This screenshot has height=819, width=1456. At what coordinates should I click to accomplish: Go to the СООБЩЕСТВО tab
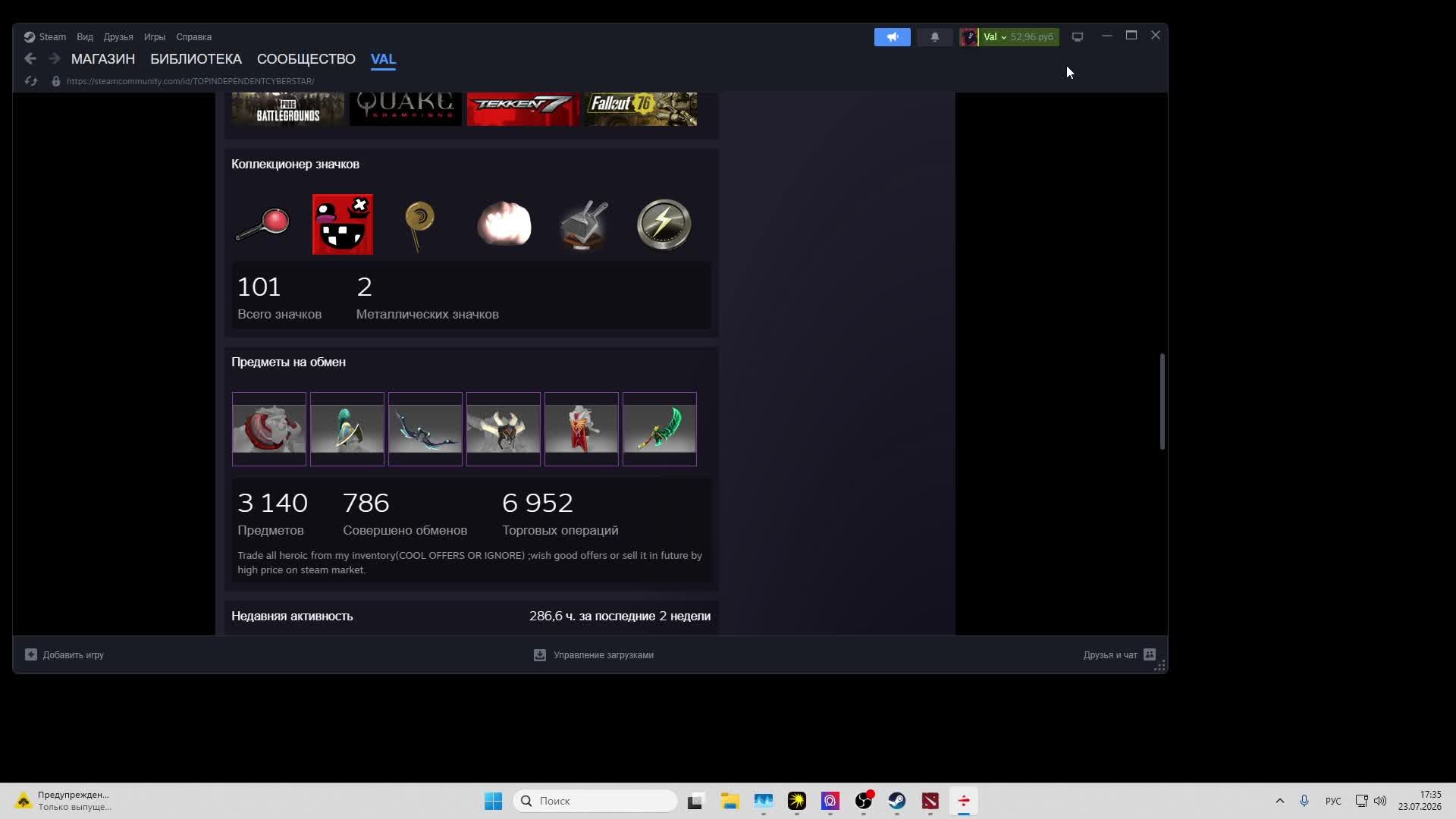(x=306, y=59)
